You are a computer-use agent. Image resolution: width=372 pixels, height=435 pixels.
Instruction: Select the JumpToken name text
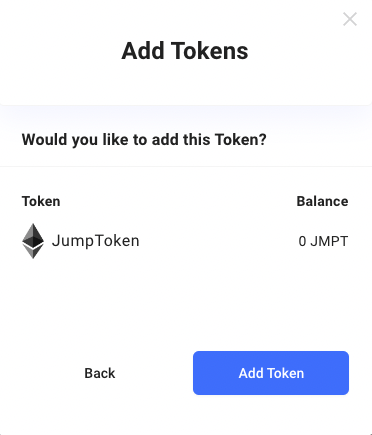coord(96,241)
